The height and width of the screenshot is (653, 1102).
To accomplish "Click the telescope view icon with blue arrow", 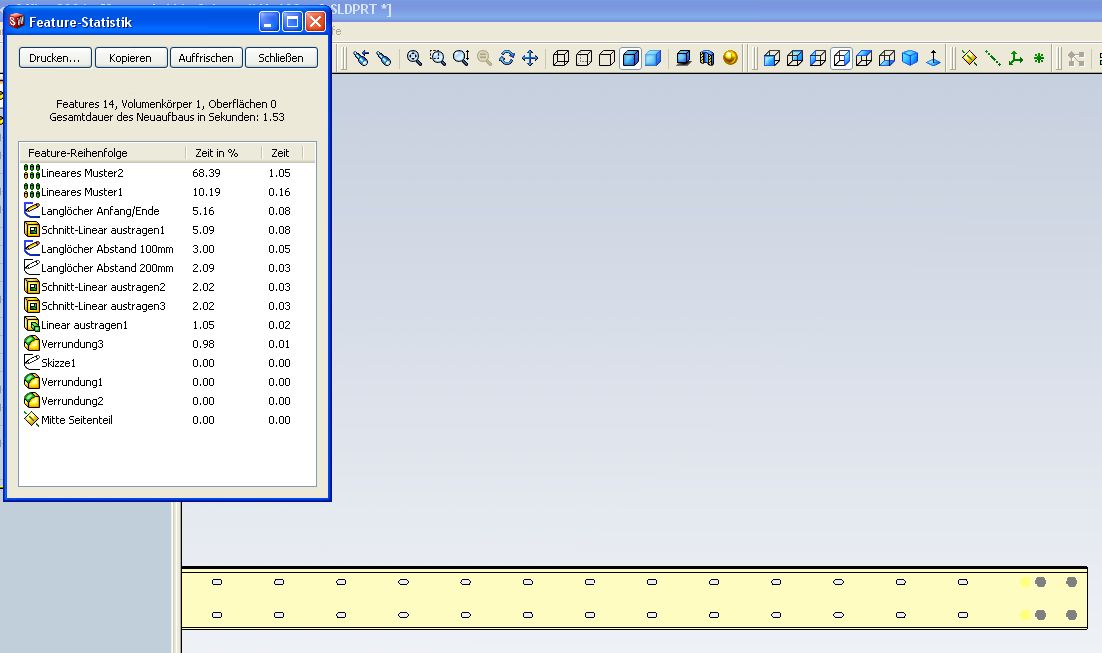I will (x=361, y=58).
